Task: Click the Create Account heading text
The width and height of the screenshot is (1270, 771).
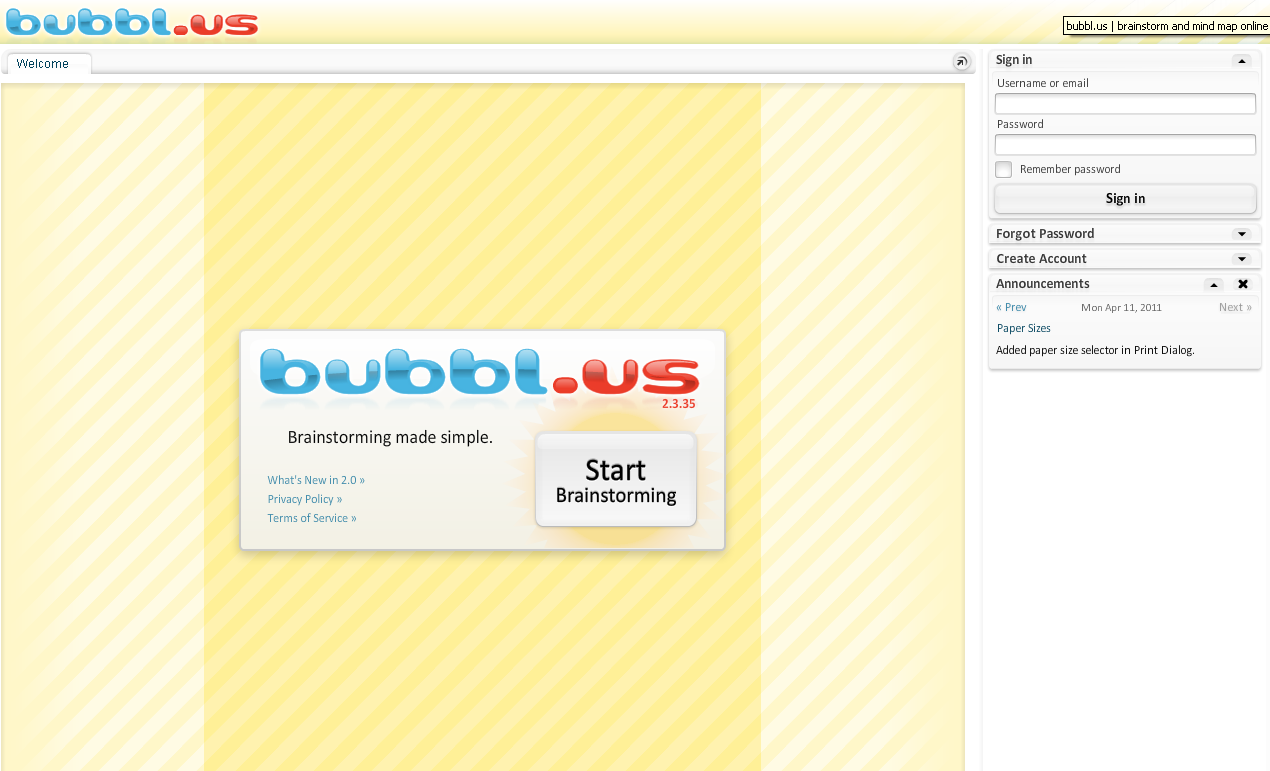Action: [1041, 259]
